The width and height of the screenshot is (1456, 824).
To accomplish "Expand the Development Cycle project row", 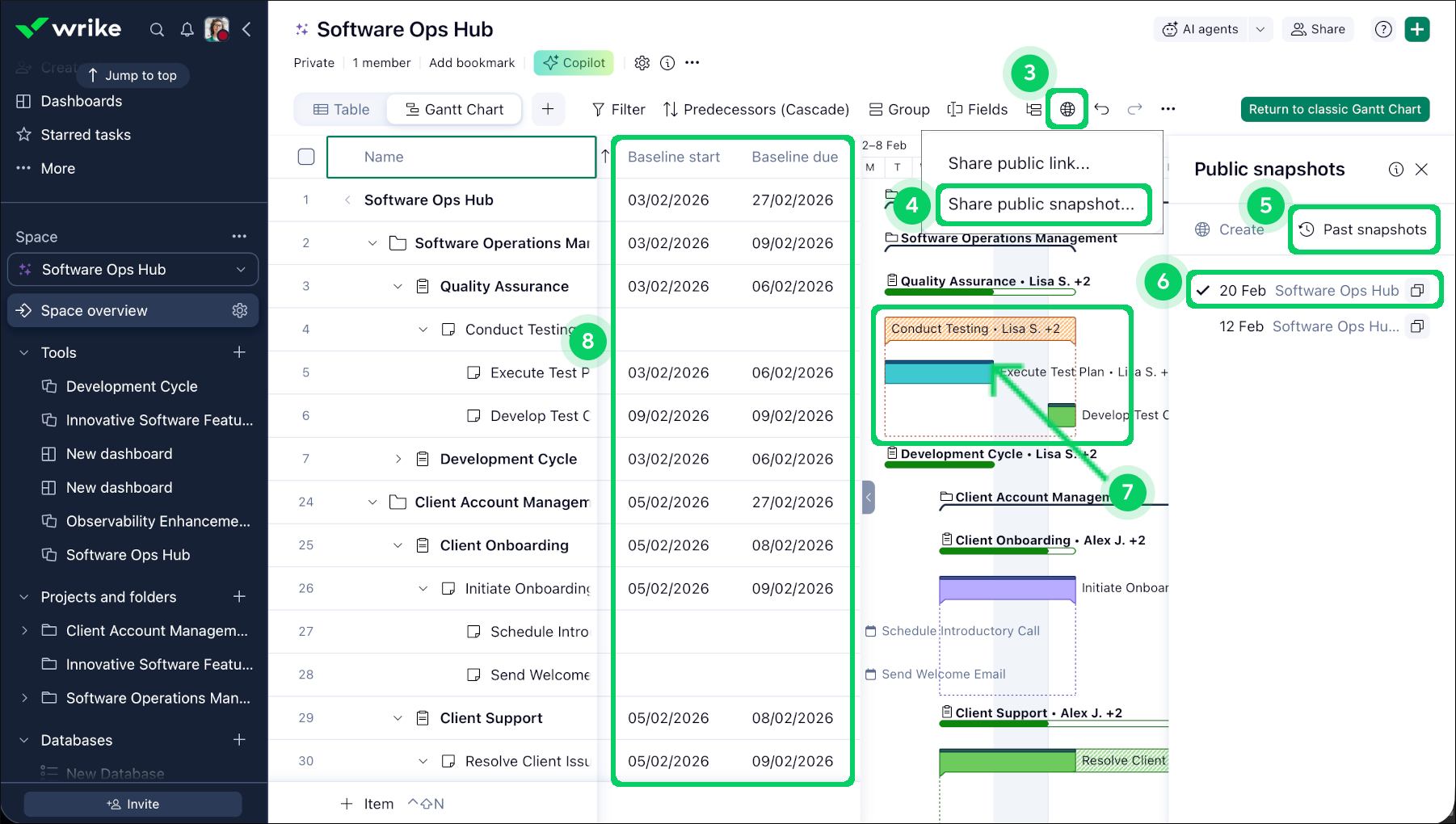I will 398,459.
